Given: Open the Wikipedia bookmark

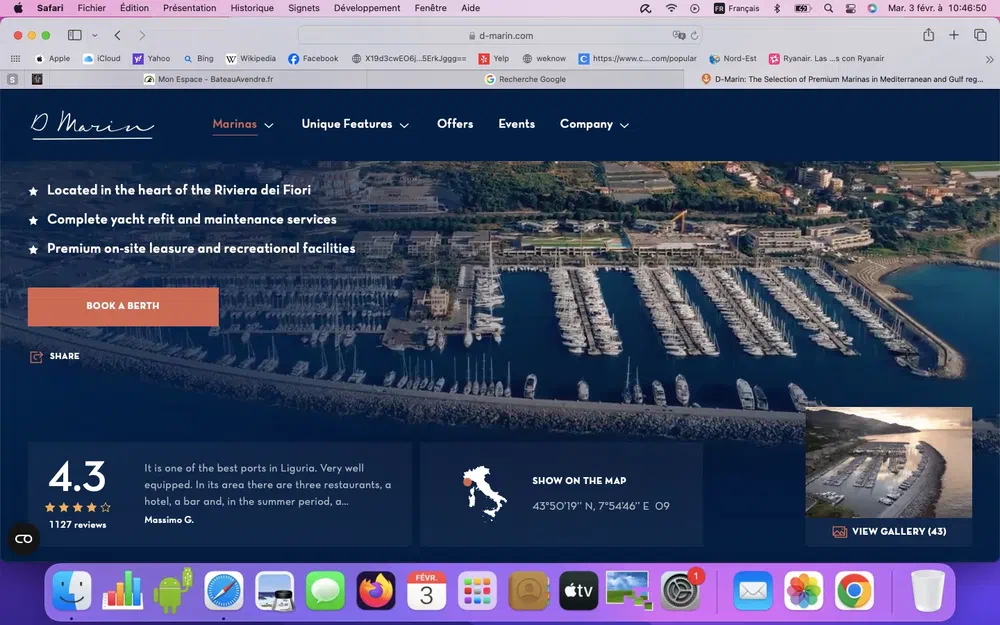Looking at the screenshot, I should coord(251,59).
